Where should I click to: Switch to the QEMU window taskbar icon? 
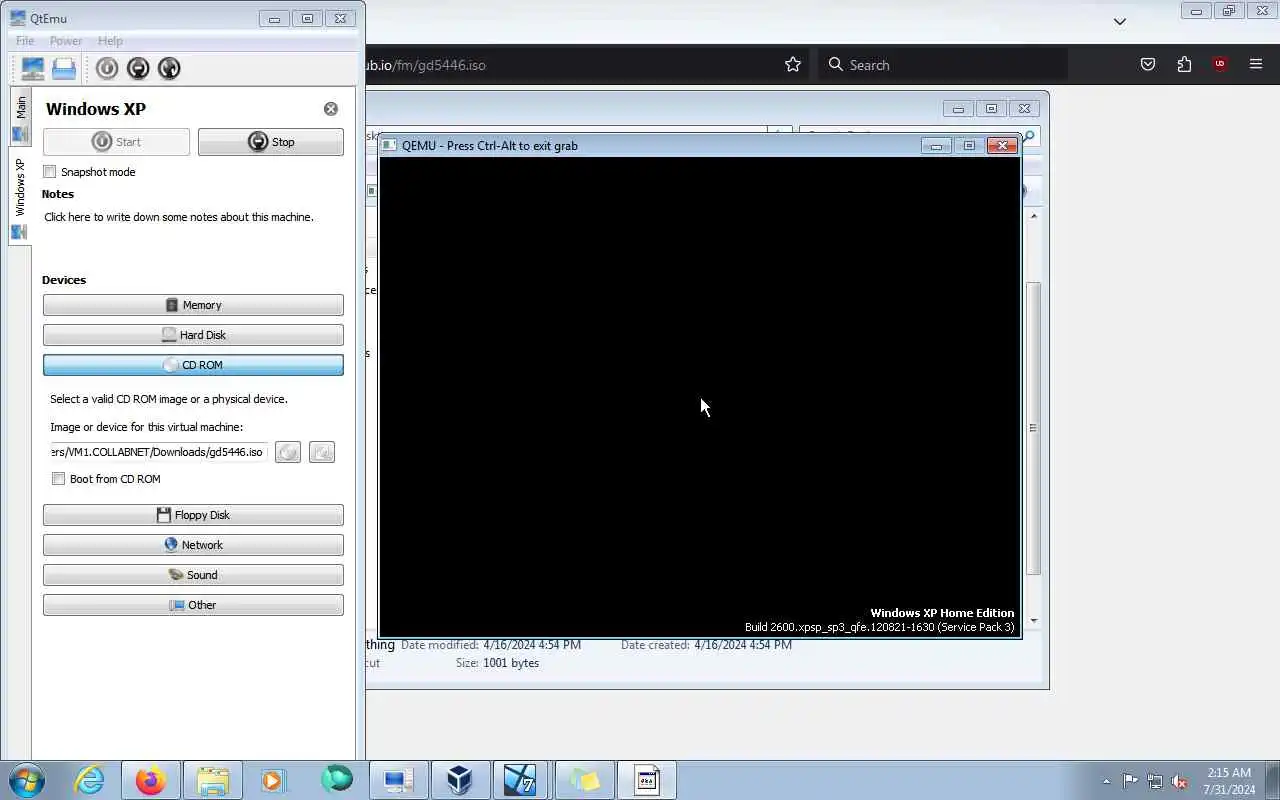[646, 780]
